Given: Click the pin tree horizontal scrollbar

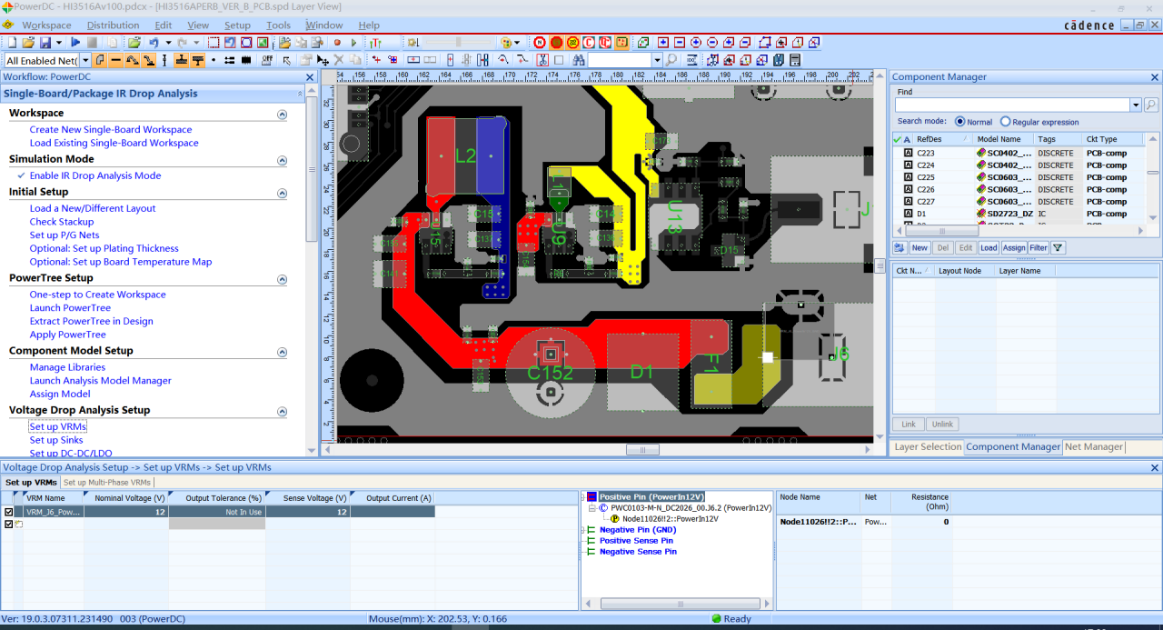Looking at the screenshot, I should point(679,604).
